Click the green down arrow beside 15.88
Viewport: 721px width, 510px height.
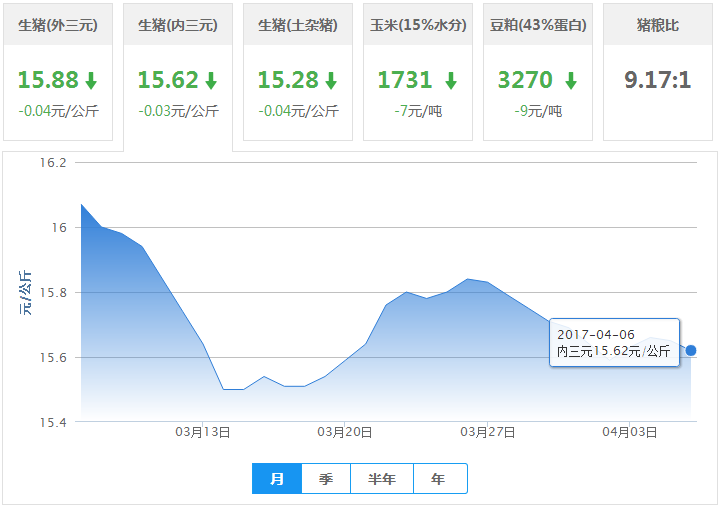[91, 81]
